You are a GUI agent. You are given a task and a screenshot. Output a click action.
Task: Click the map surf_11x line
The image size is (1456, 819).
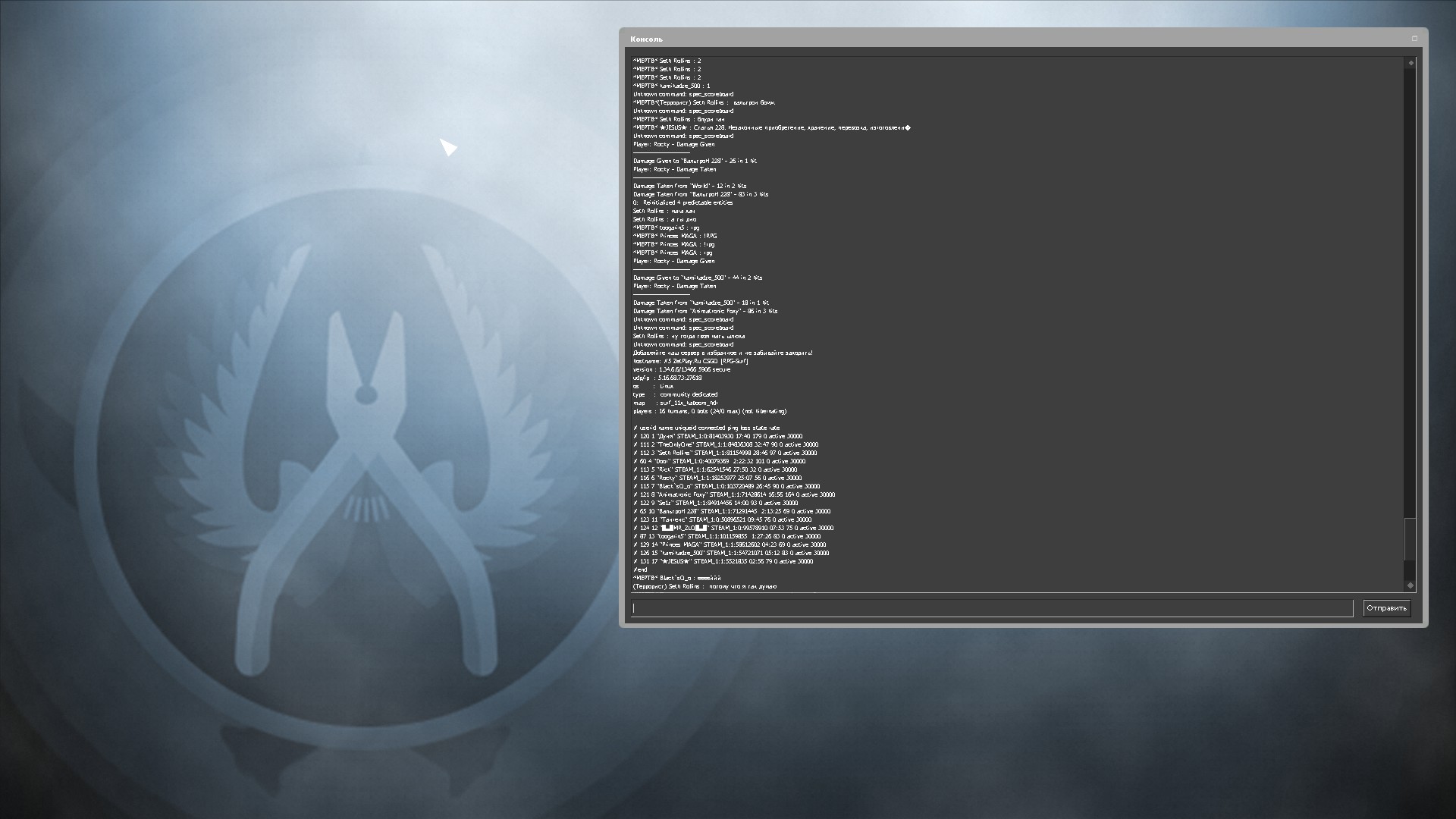(675, 403)
